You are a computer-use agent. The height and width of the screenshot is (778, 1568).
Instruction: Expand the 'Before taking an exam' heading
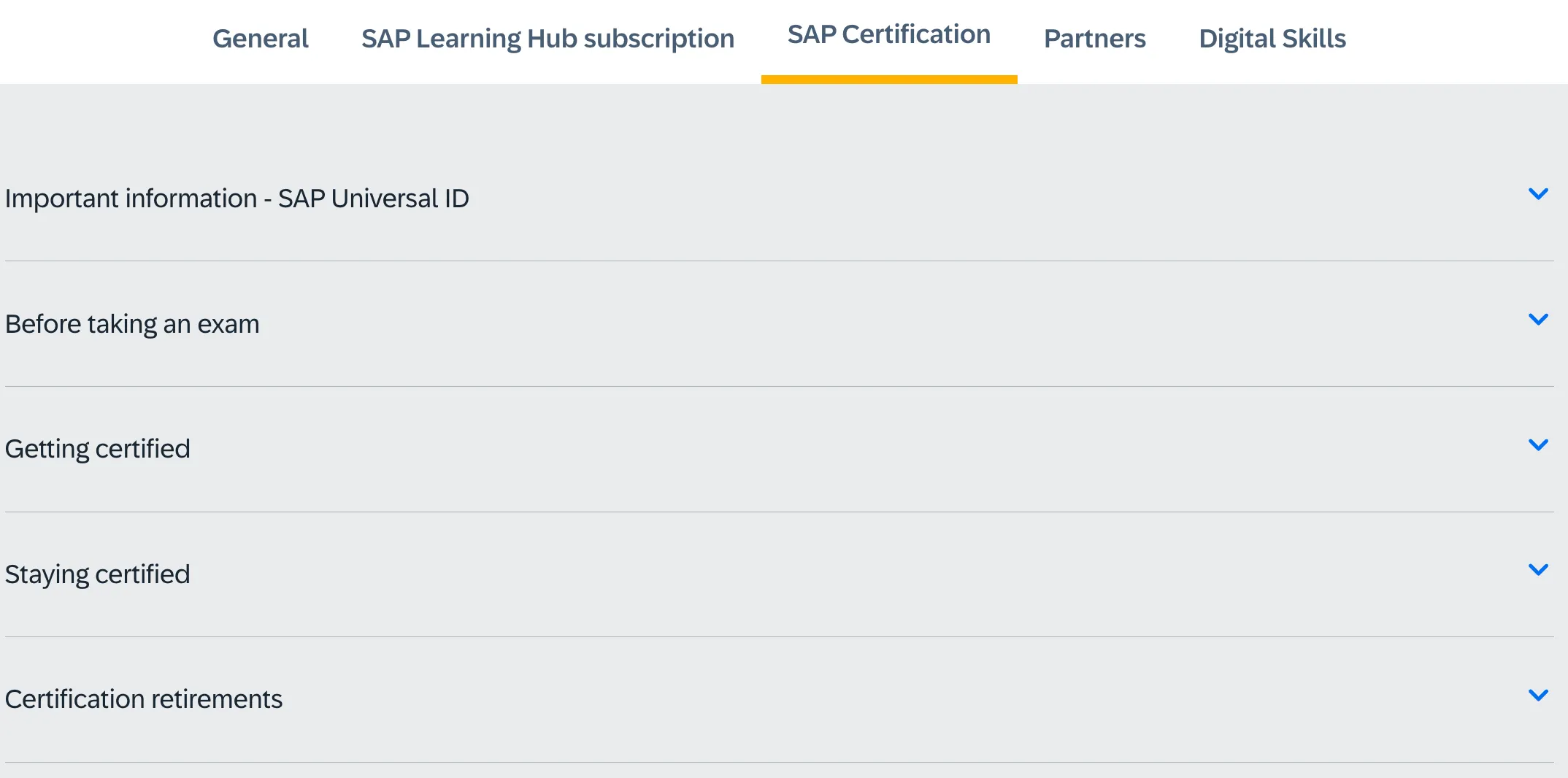coord(132,324)
